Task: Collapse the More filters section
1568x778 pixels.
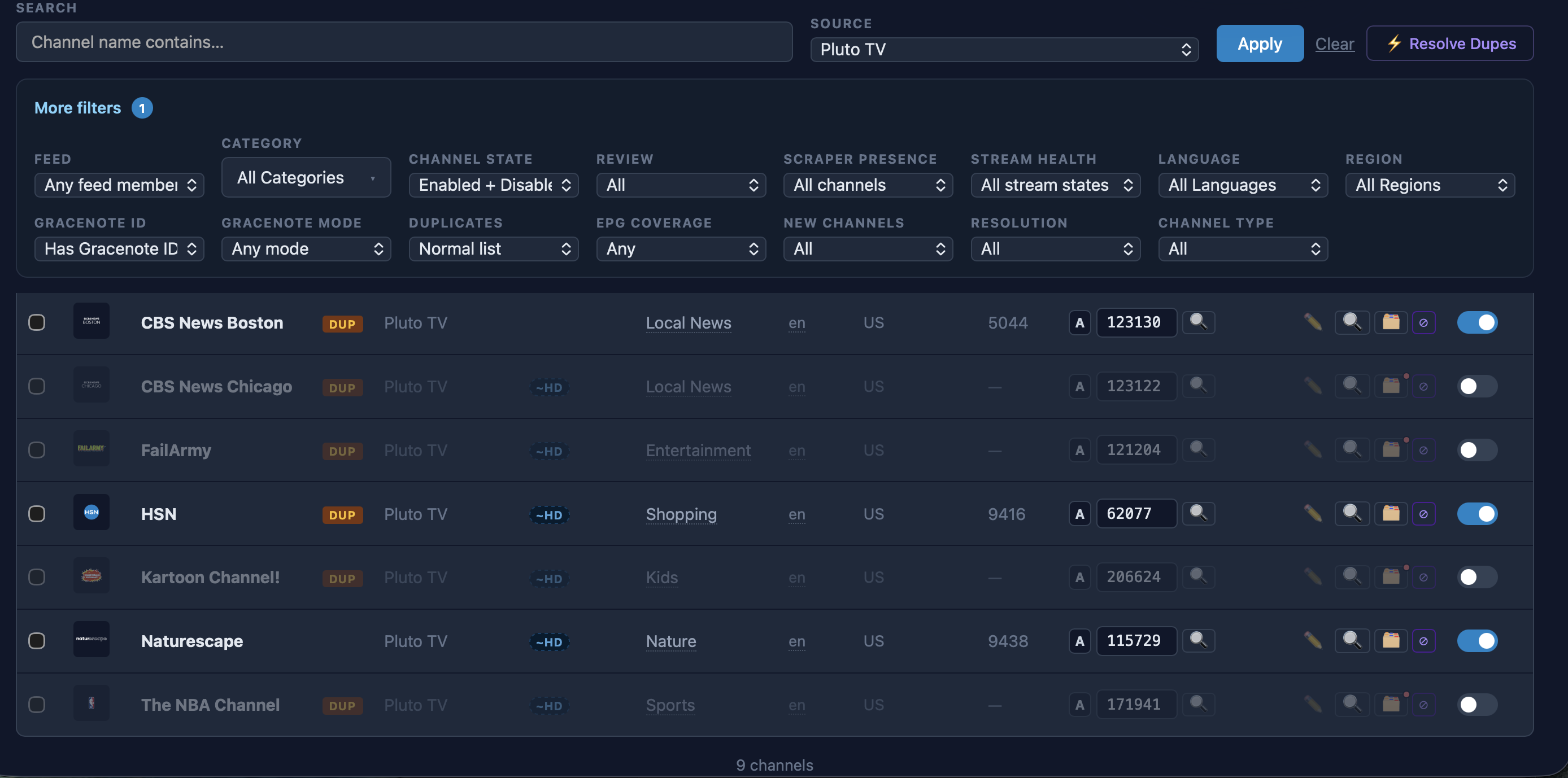Action: [78, 108]
